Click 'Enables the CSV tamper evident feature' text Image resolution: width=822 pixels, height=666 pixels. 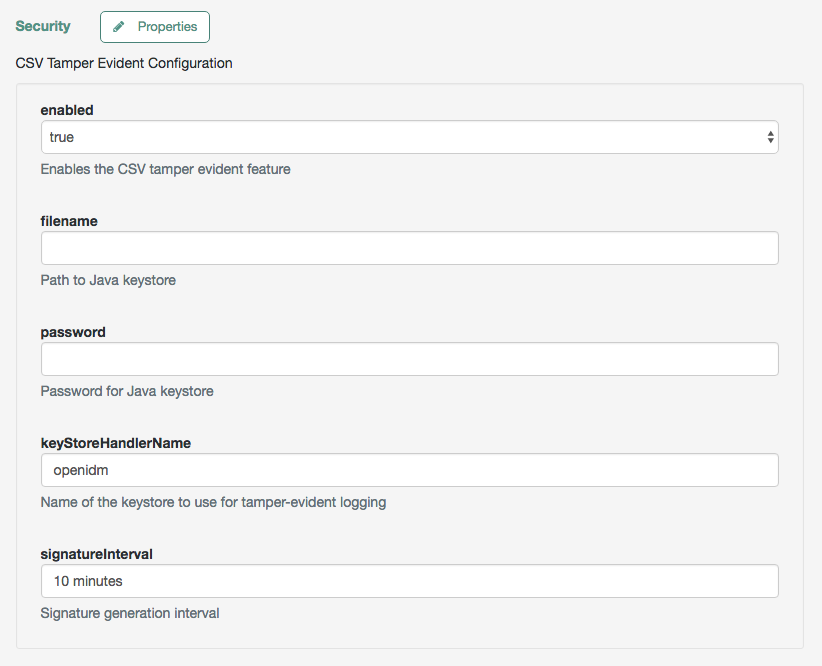[x=166, y=169]
